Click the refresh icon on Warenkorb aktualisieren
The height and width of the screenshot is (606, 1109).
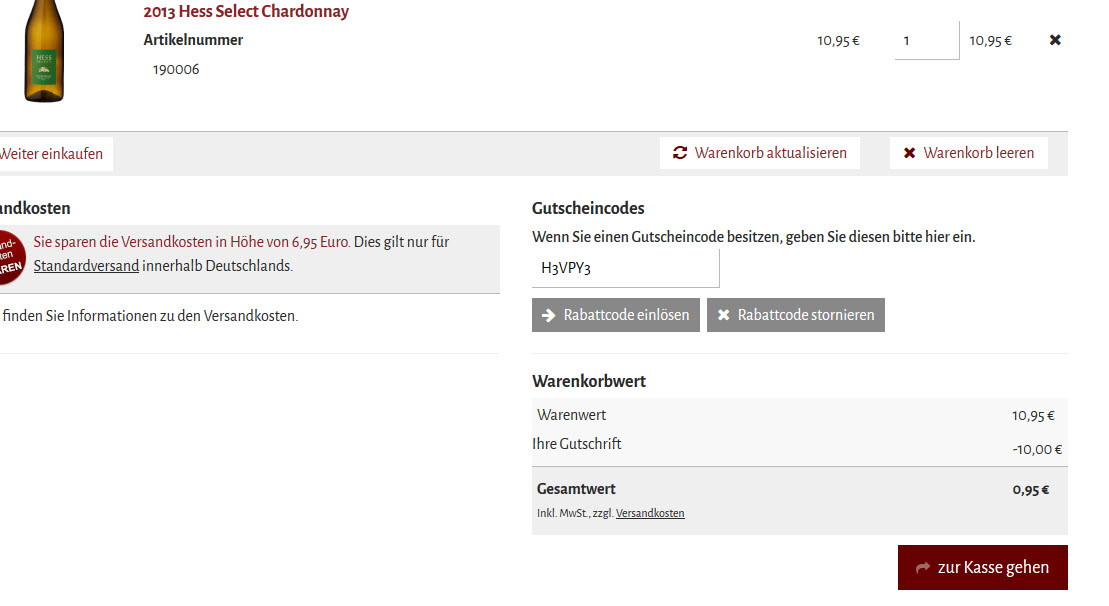tap(680, 153)
